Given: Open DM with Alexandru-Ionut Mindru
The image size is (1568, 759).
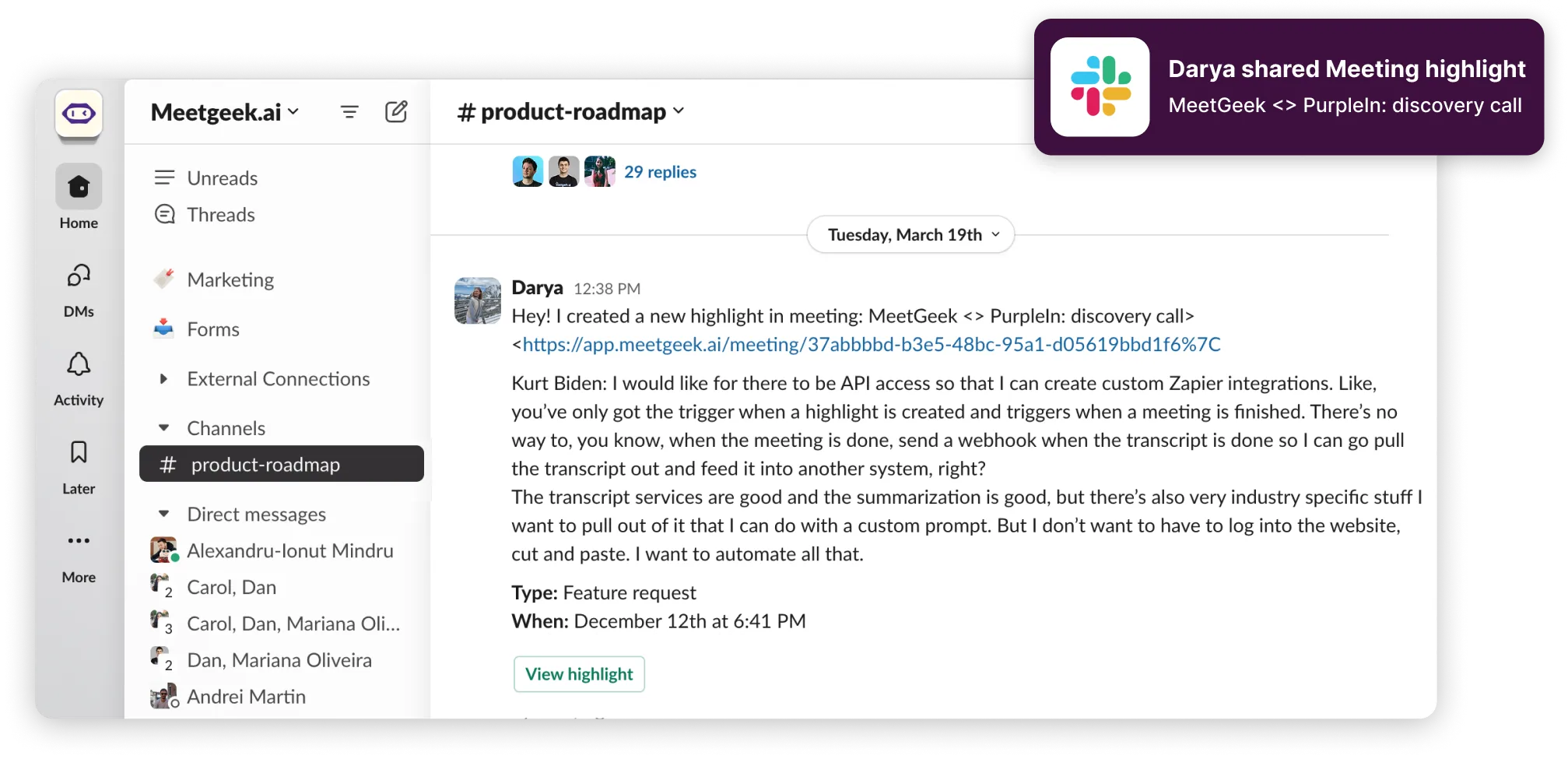Looking at the screenshot, I should click(x=290, y=550).
